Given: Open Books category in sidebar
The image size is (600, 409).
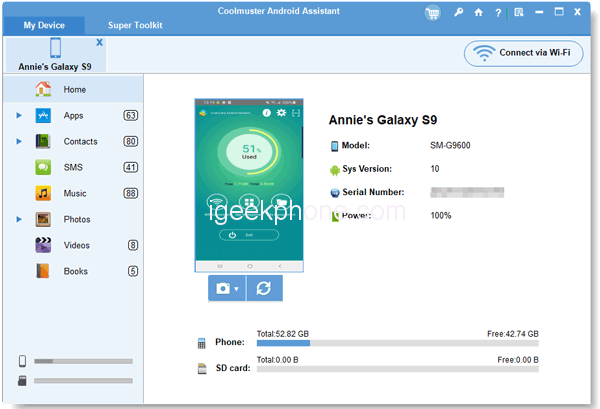Looking at the screenshot, I should click(73, 271).
